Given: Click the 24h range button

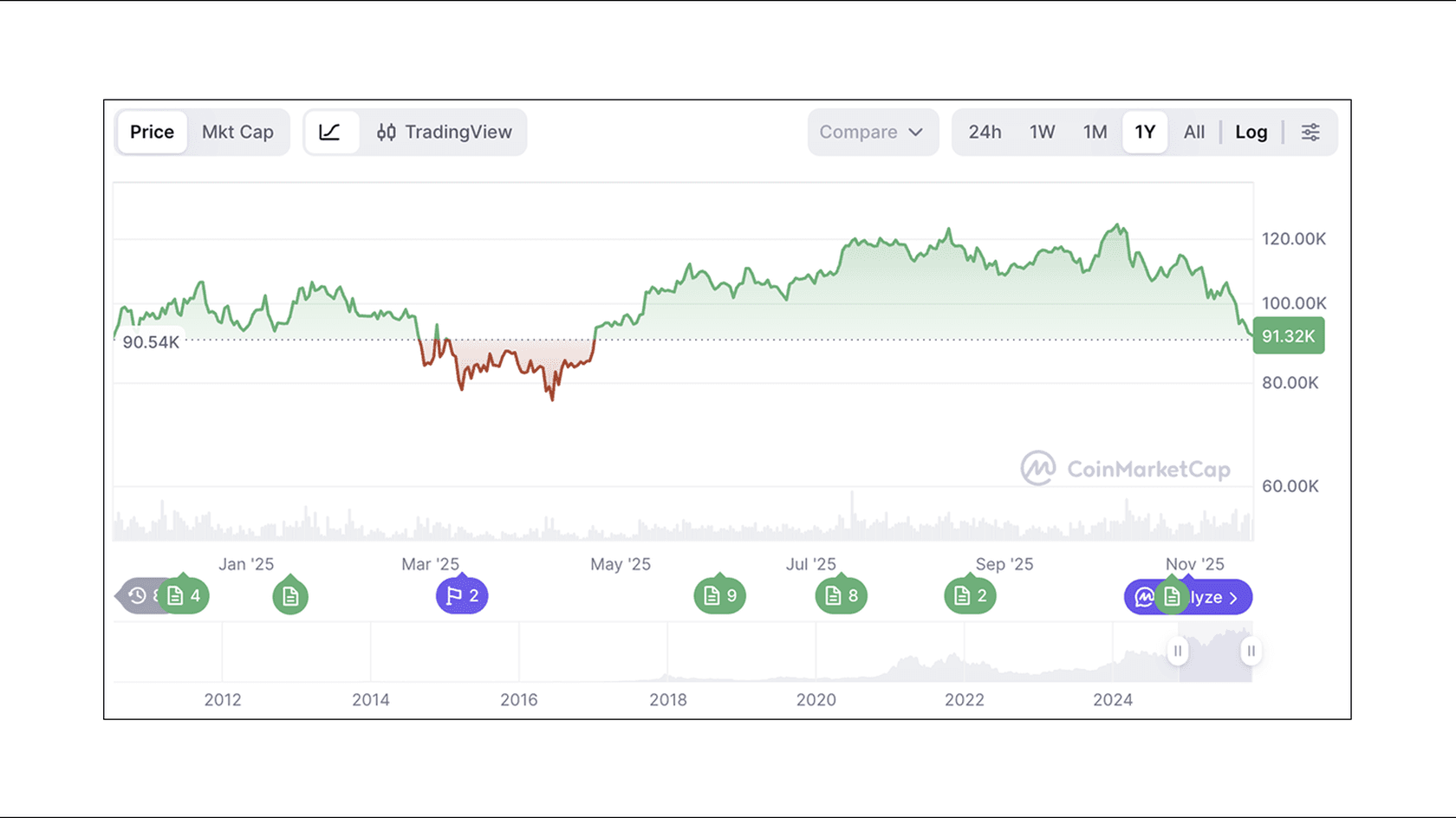Looking at the screenshot, I should [985, 132].
